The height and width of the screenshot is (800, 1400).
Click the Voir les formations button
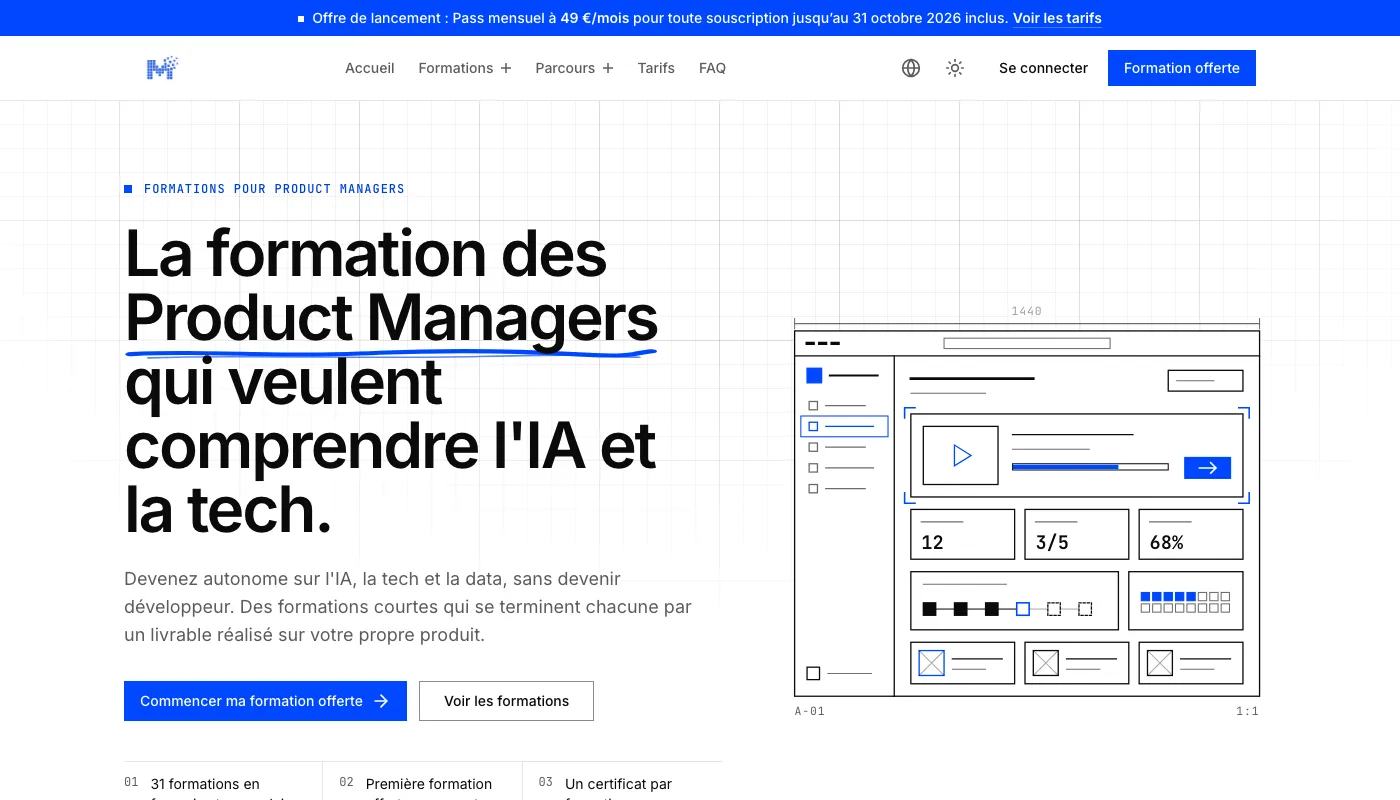pyautogui.click(x=506, y=701)
